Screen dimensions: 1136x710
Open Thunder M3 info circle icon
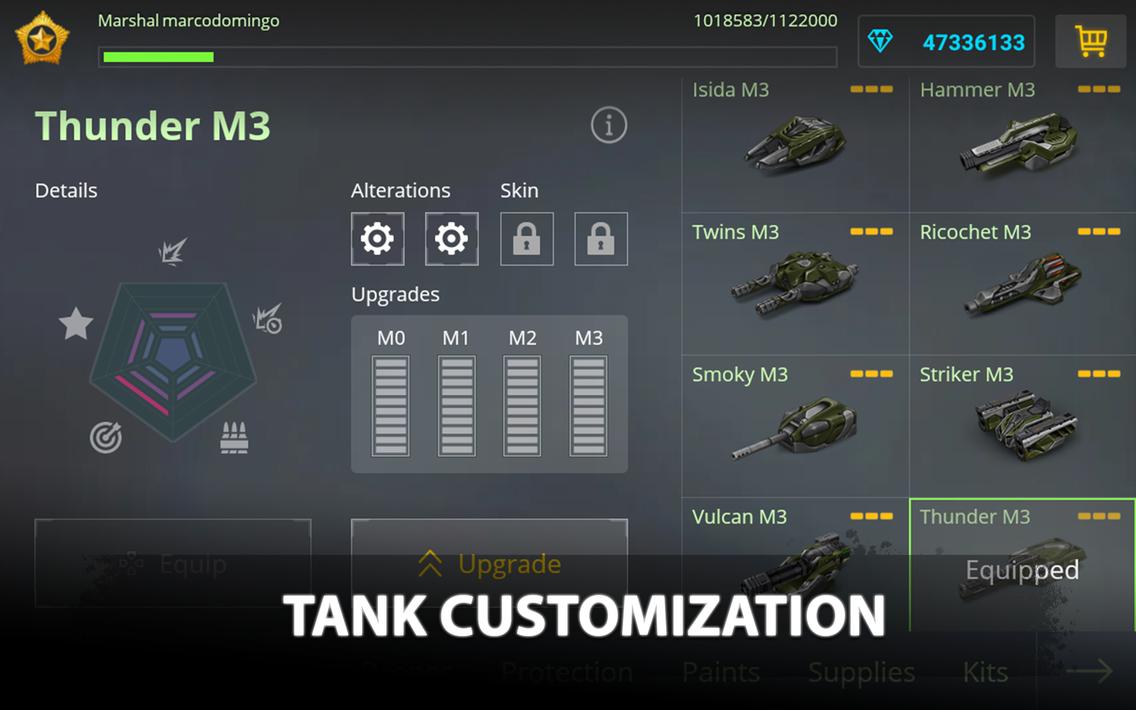coord(609,125)
